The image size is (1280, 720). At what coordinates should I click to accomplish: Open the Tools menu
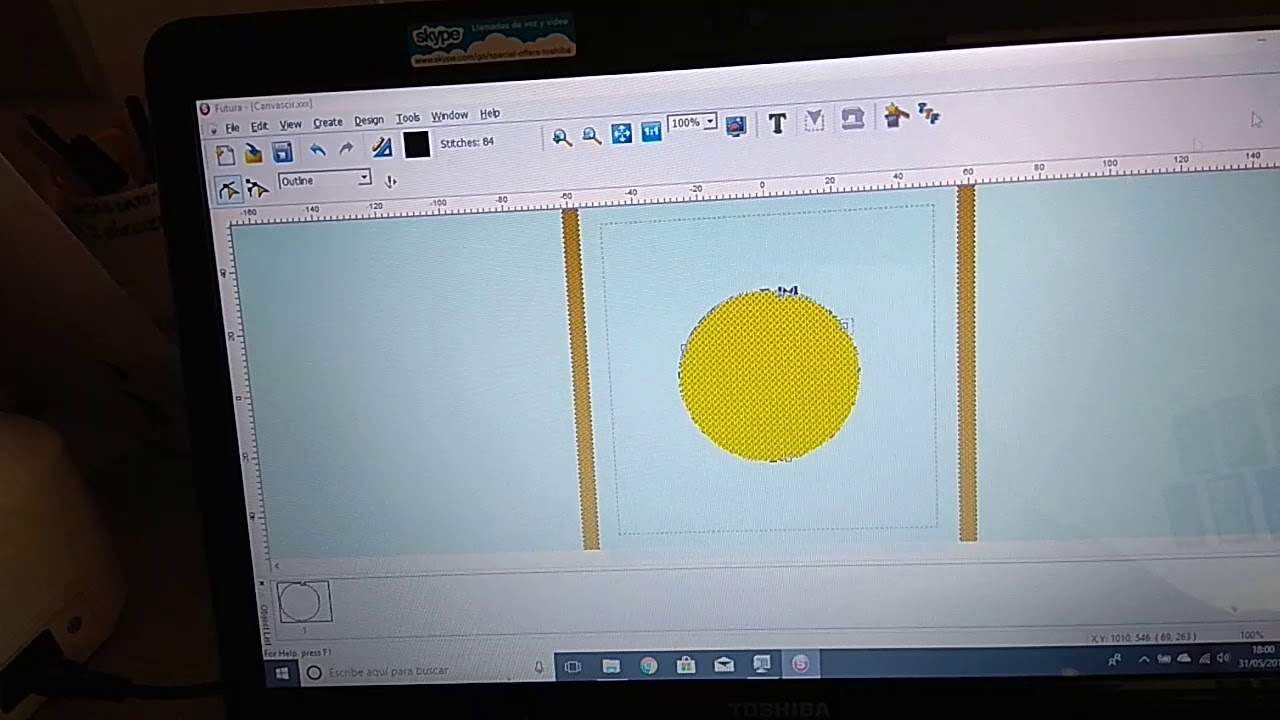(x=408, y=118)
